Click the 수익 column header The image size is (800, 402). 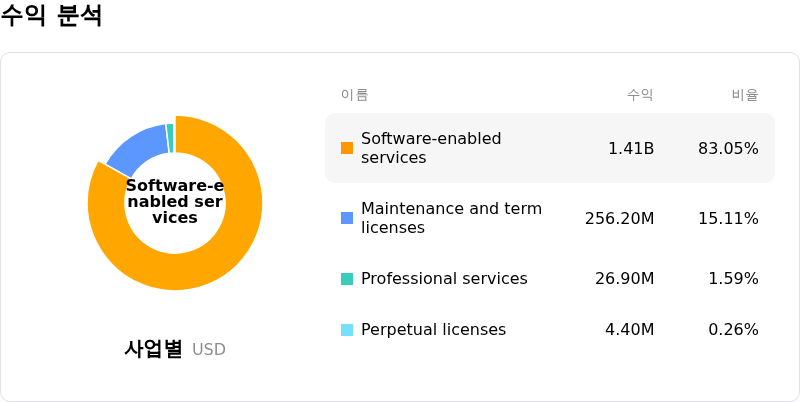640,95
